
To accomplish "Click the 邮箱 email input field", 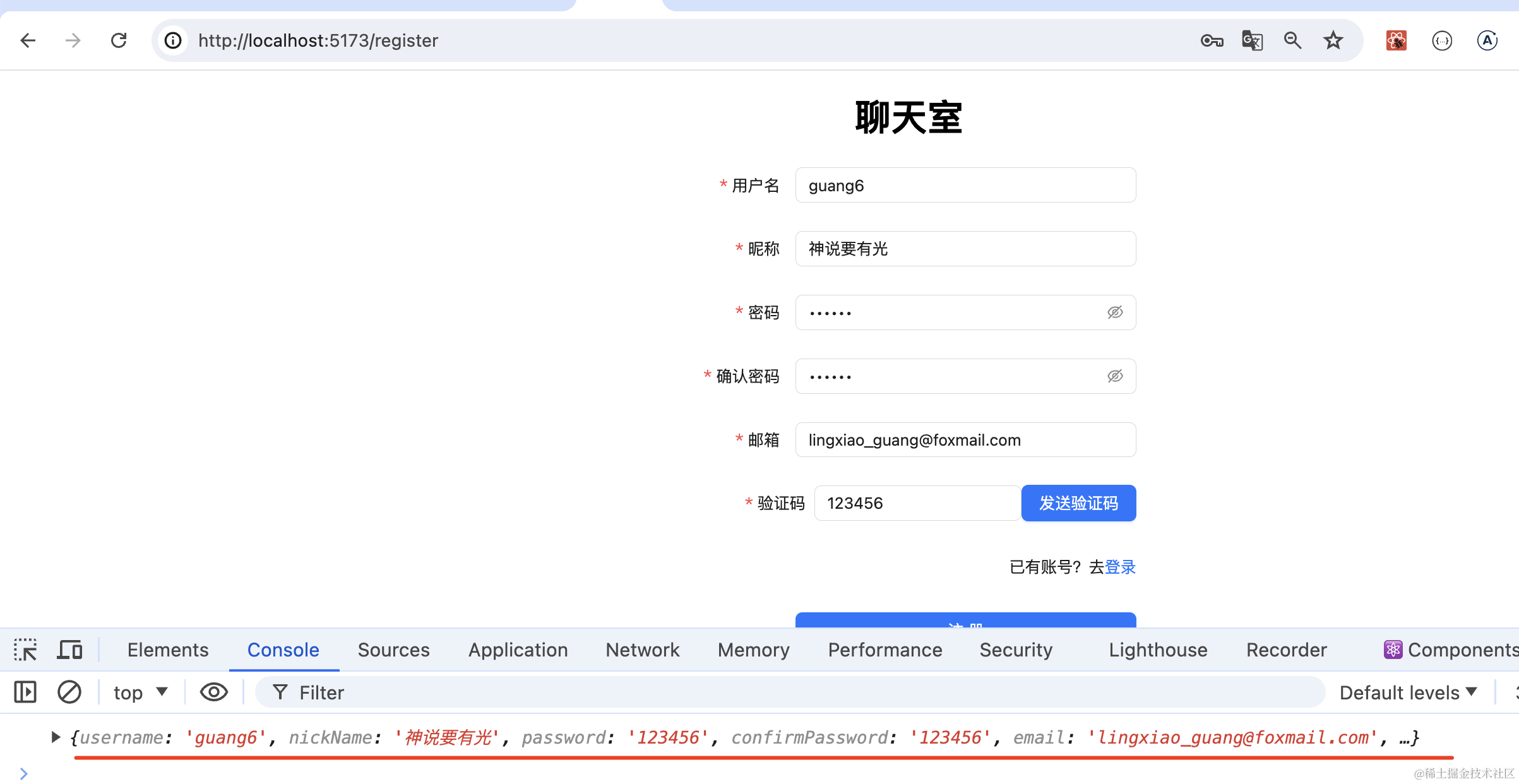I will (965, 440).
